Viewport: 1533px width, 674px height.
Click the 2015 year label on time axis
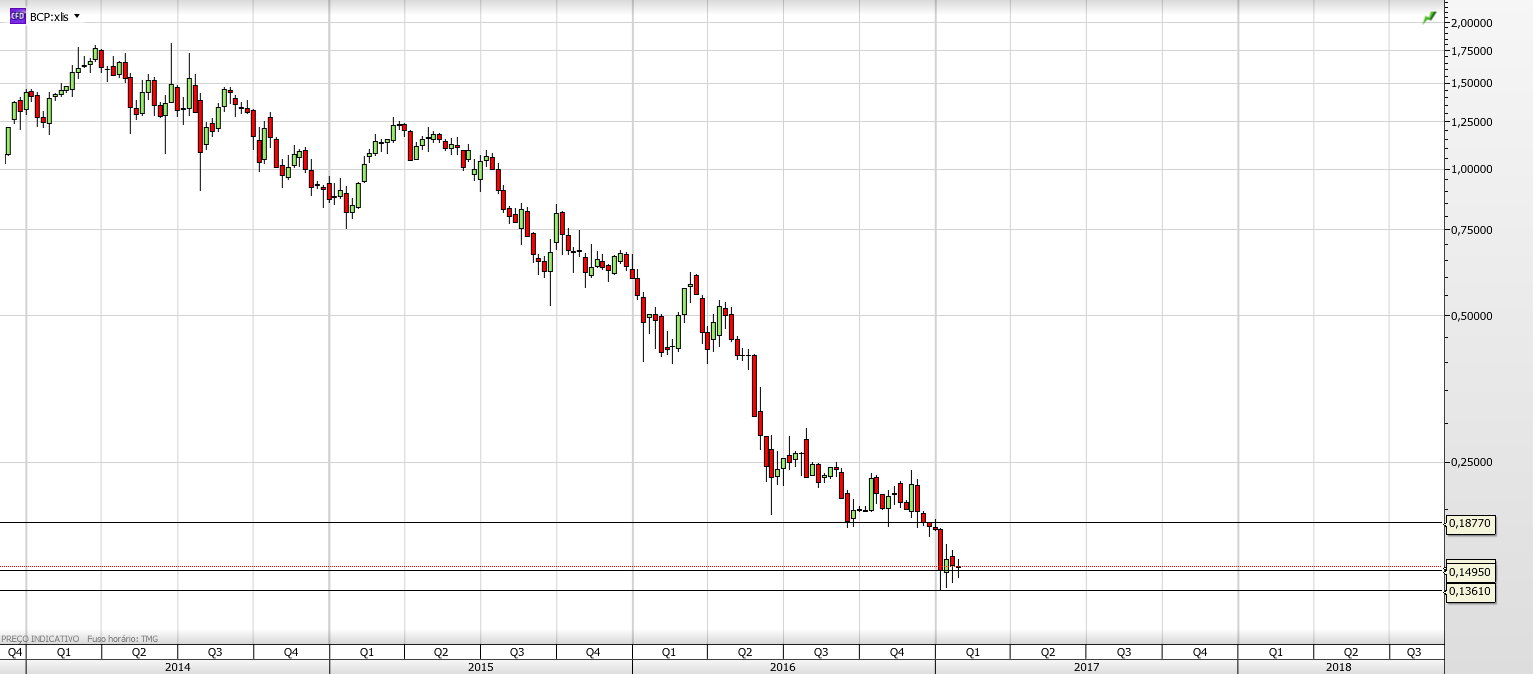click(480, 666)
